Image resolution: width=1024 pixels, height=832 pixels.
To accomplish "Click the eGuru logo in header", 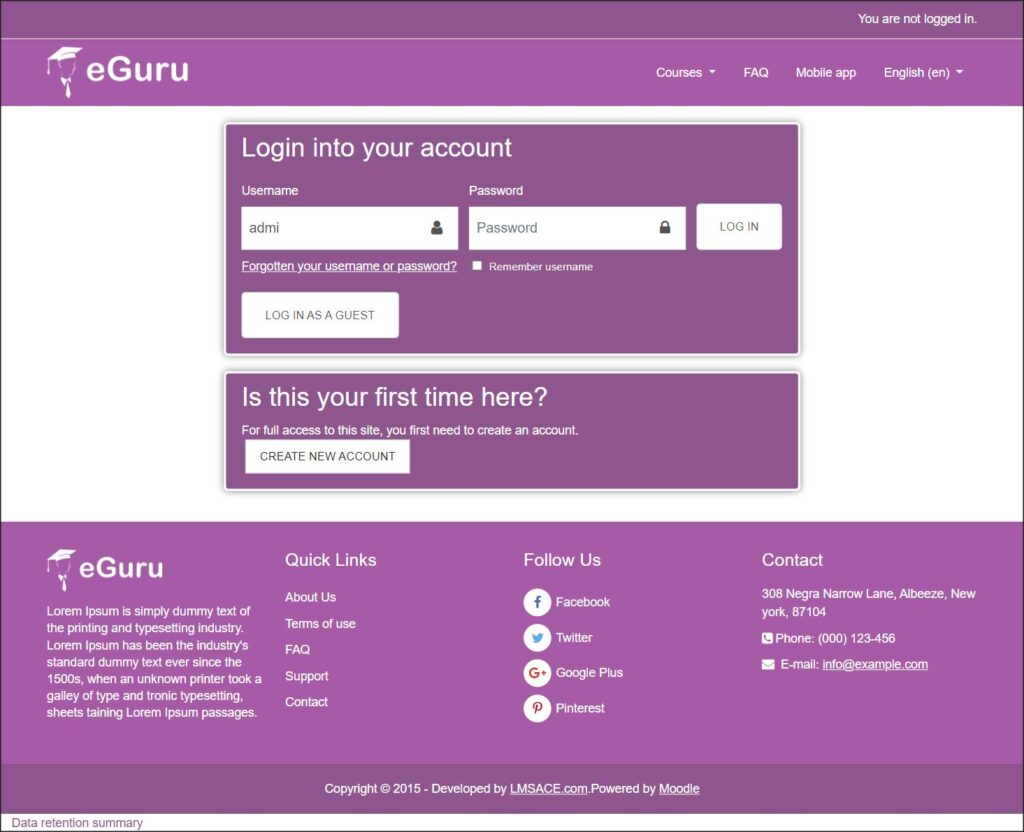I will 117,71.
